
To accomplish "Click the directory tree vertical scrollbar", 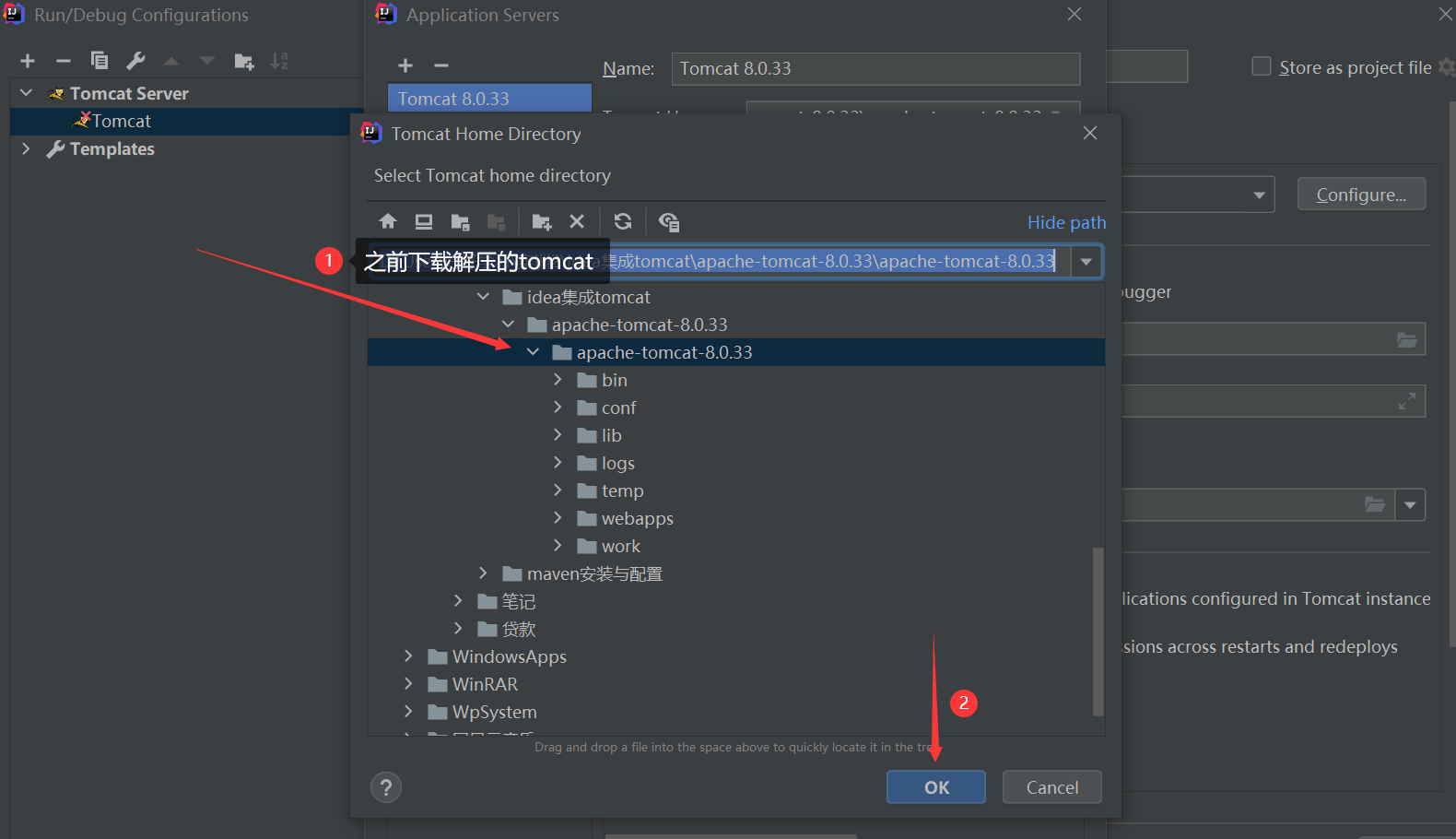I will [1098, 631].
